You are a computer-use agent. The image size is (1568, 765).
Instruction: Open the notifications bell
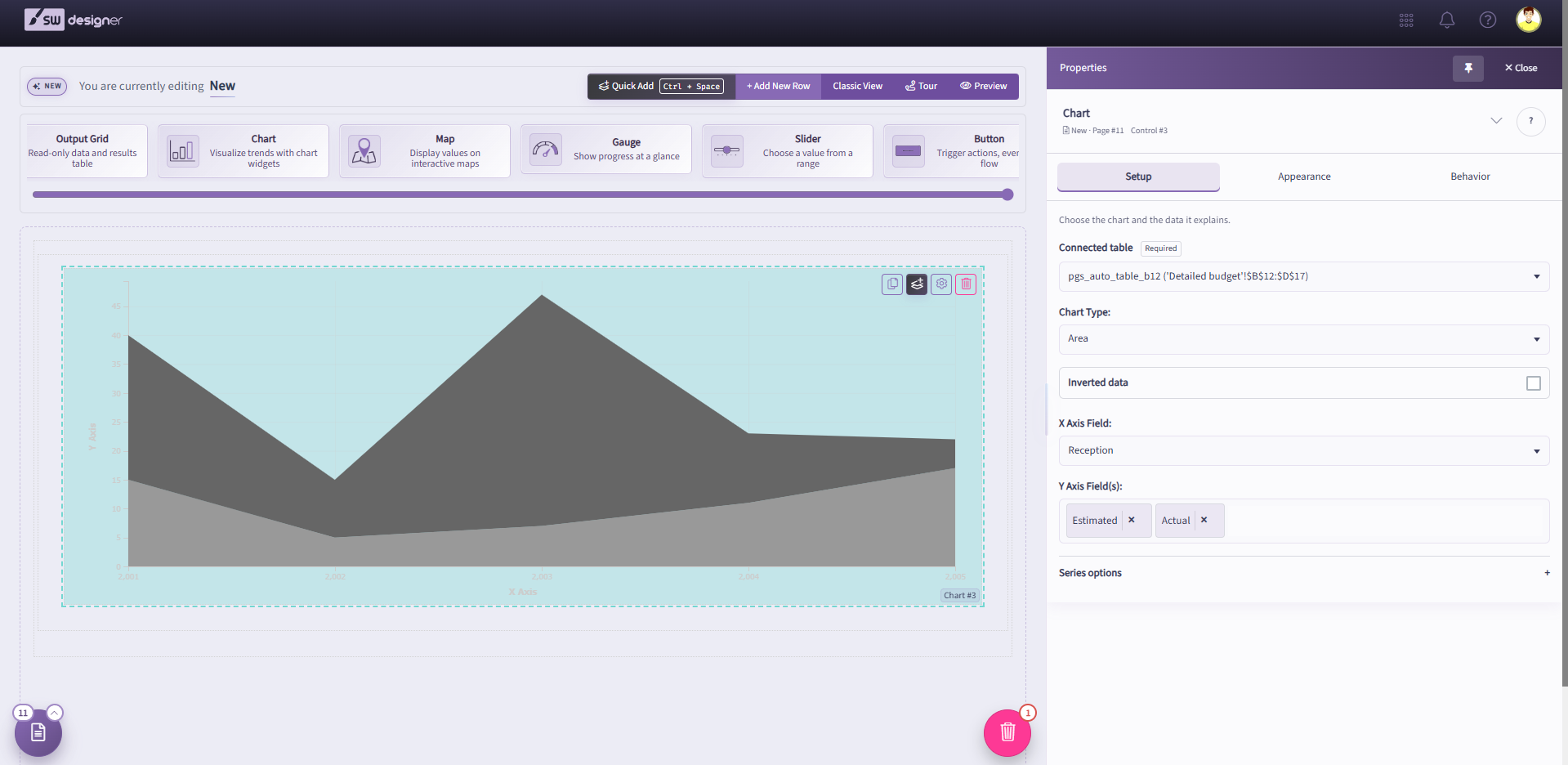1447,20
